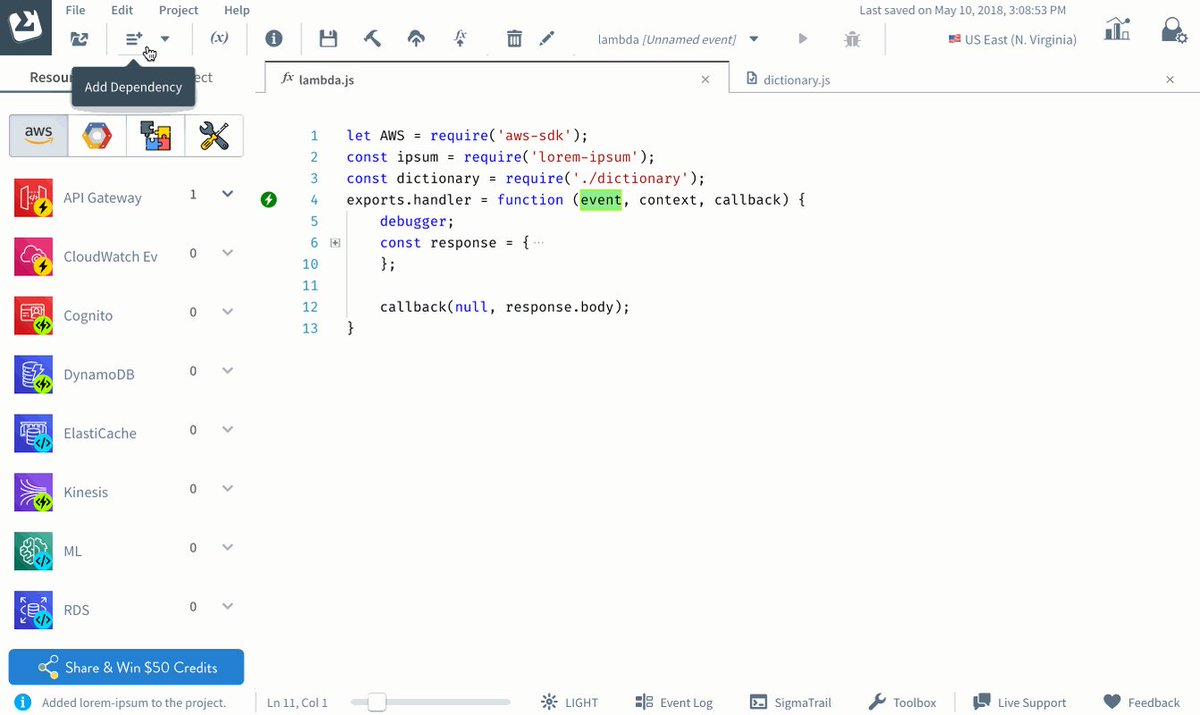The height and width of the screenshot is (715, 1200).
Task: Save the project with floppy disk icon
Action: point(328,39)
